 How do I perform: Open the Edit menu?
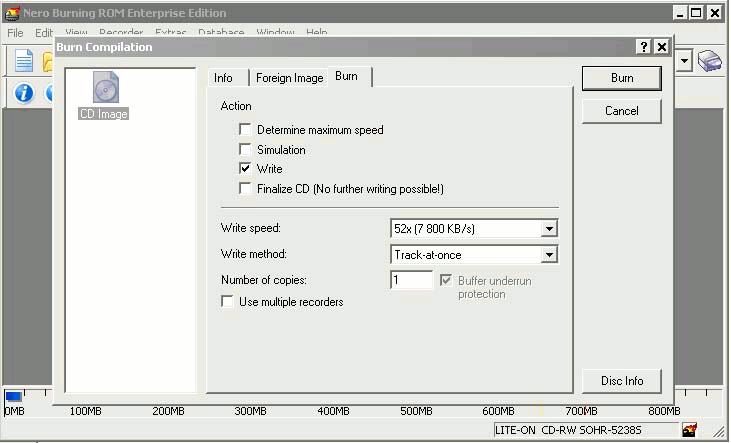pyautogui.click(x=44, y=33)
